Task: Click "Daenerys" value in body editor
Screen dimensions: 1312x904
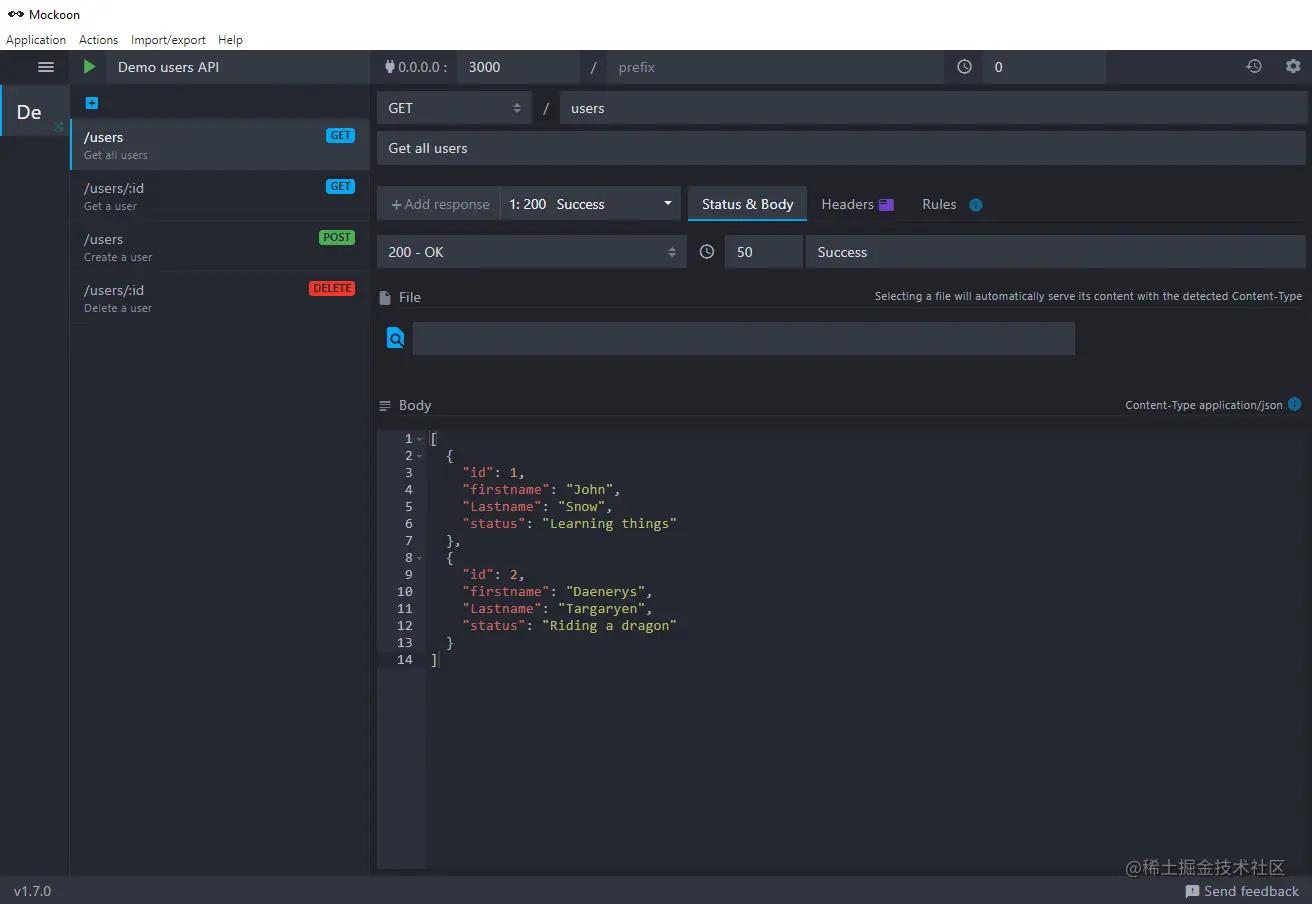Action: click(x=609, y=591)
